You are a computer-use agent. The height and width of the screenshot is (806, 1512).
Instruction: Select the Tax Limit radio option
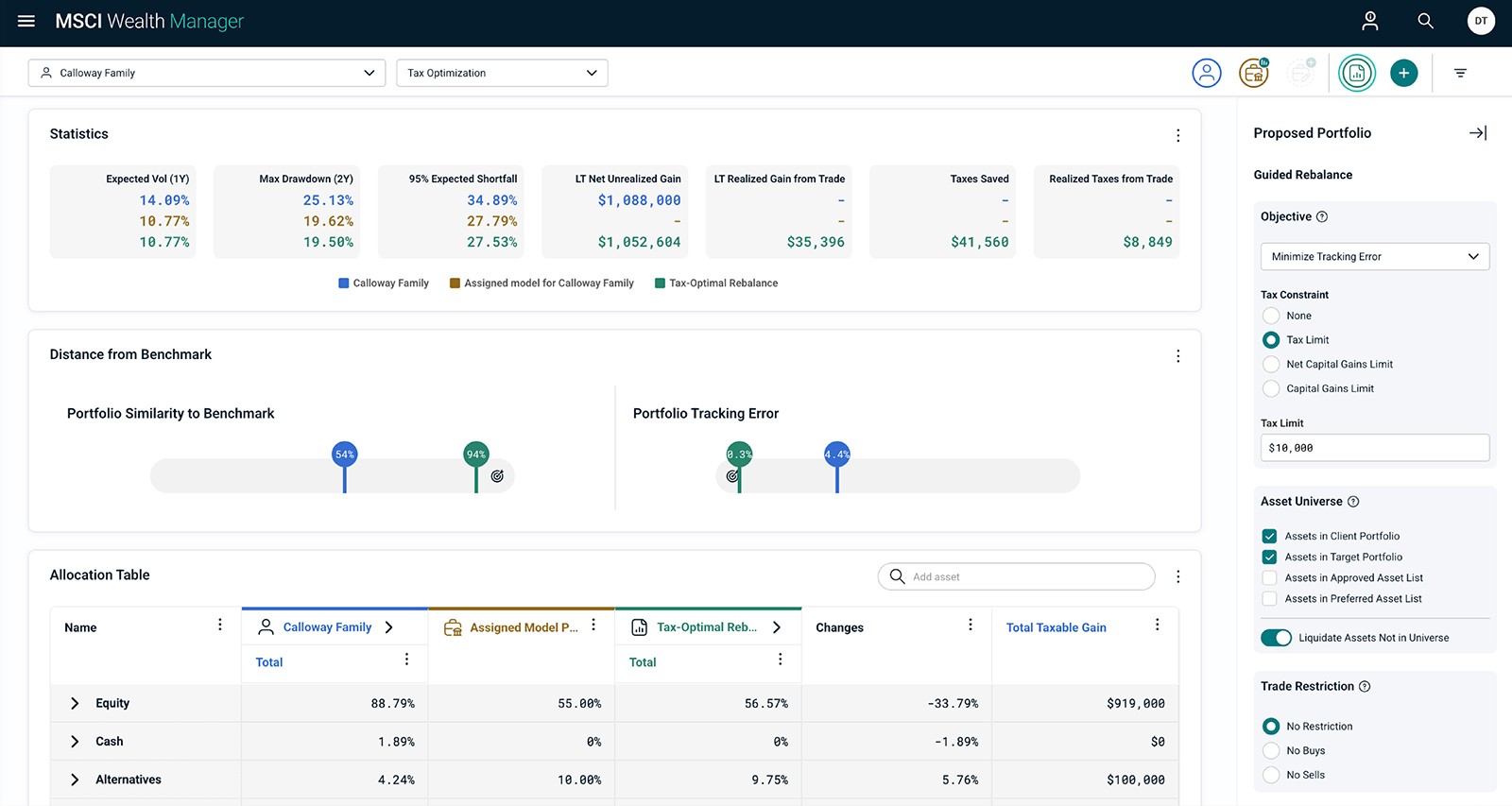point(1271,340)
